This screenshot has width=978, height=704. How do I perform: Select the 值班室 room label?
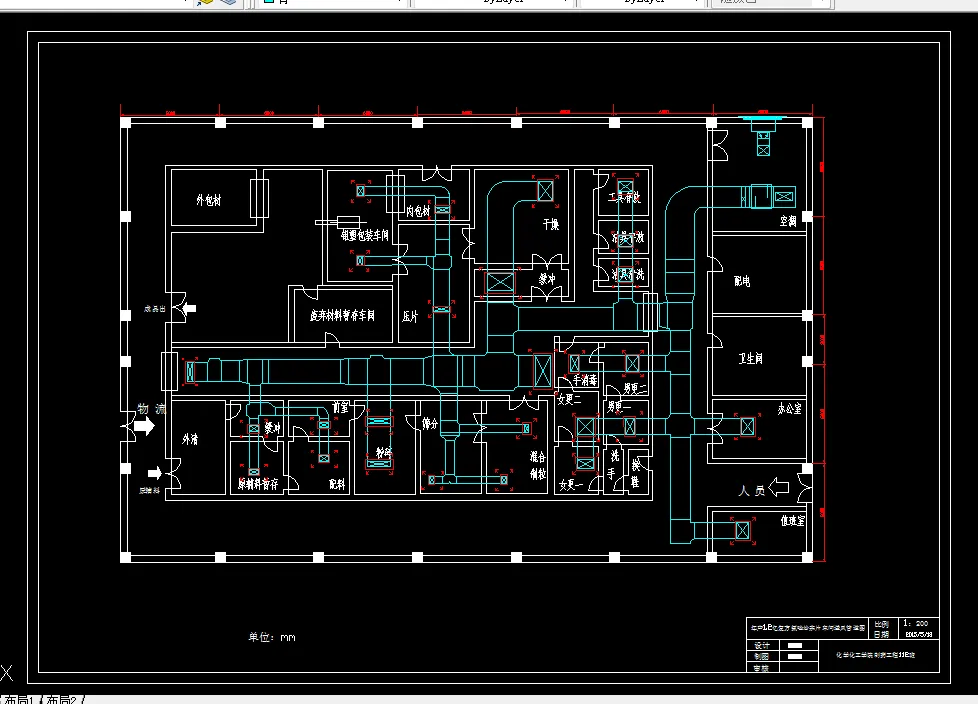[x=793, y=521]
